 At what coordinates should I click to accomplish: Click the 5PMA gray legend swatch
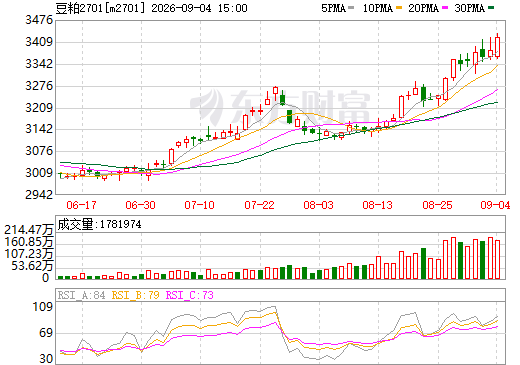pos(351,8)
